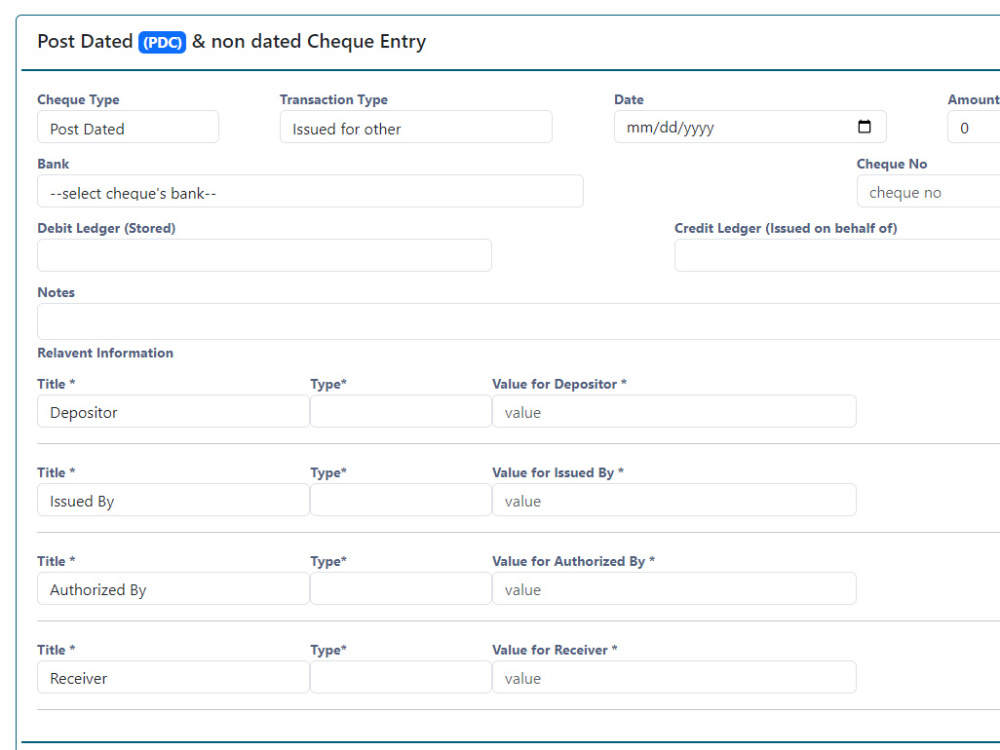This screenshot has width=1000, height=750.
Task: Open the Type dropdown in Depositor row
Action: click(401, 411)
